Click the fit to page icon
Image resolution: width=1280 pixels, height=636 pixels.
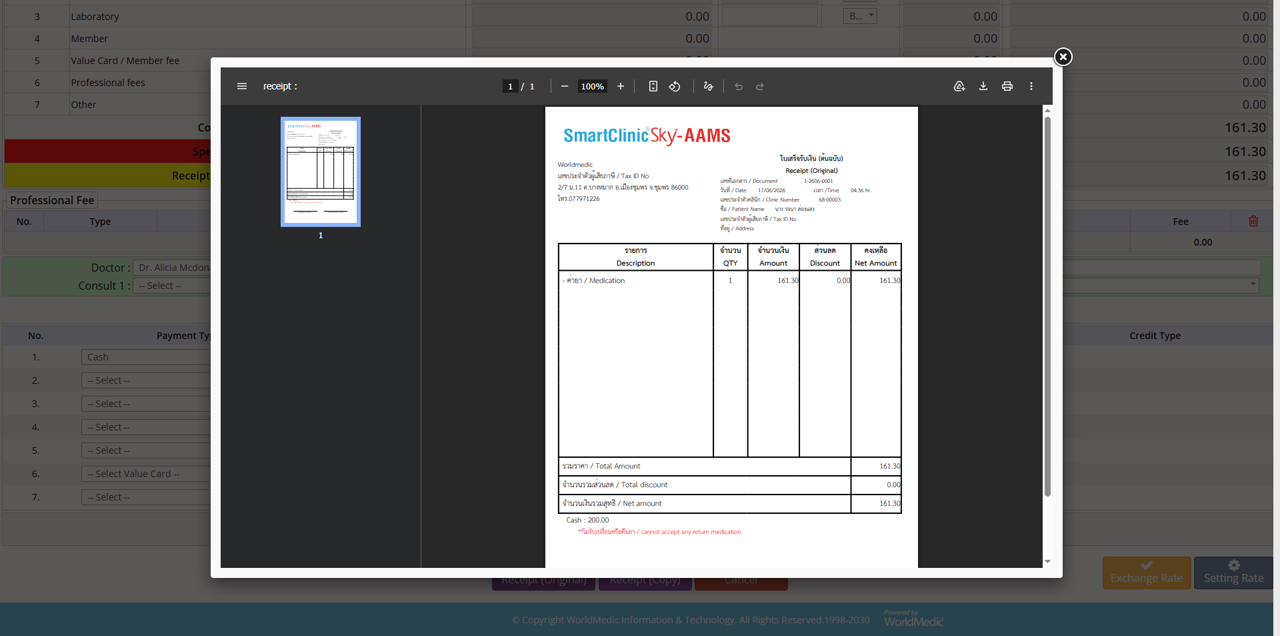coord(653,86)
